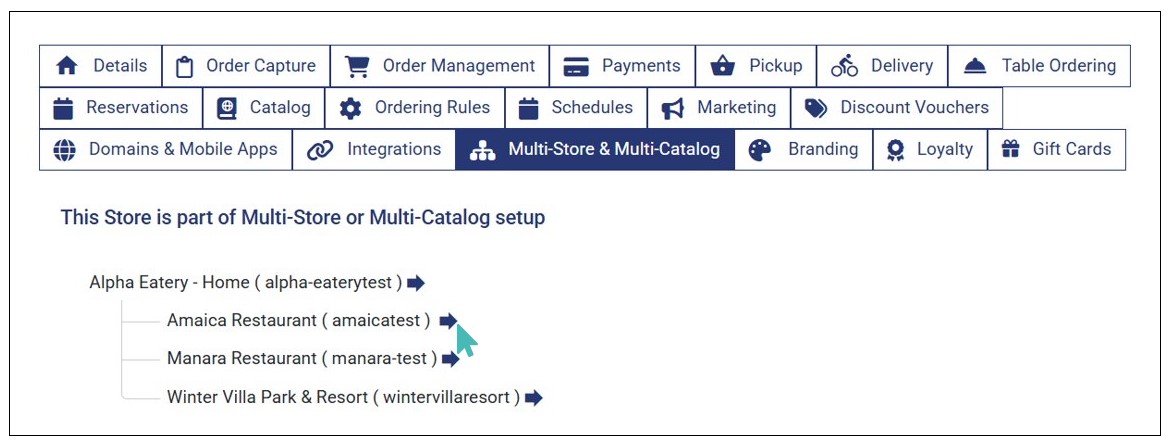Click the gear Ordering Rules icon

click(350, 108)
